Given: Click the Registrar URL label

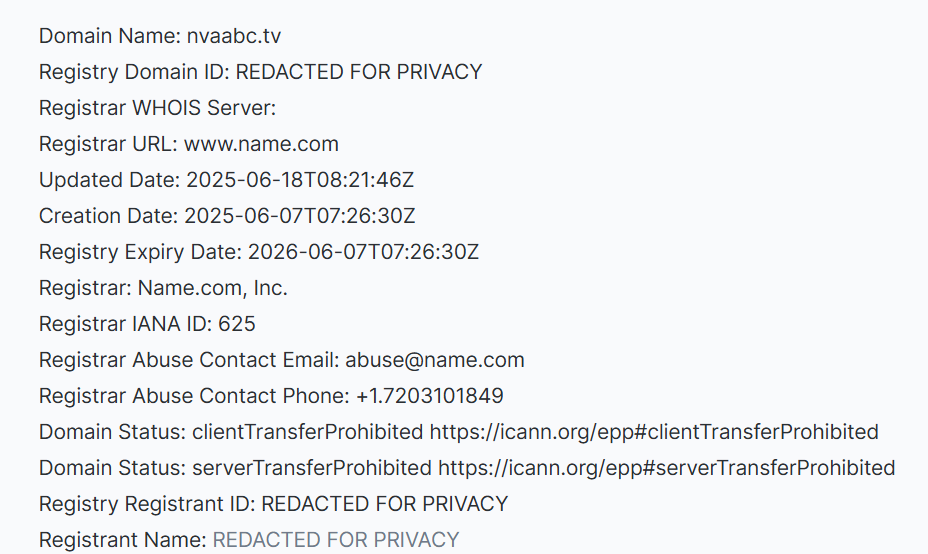Looking at the screenshot, I should pyautogui.click(x=108, y=144).
